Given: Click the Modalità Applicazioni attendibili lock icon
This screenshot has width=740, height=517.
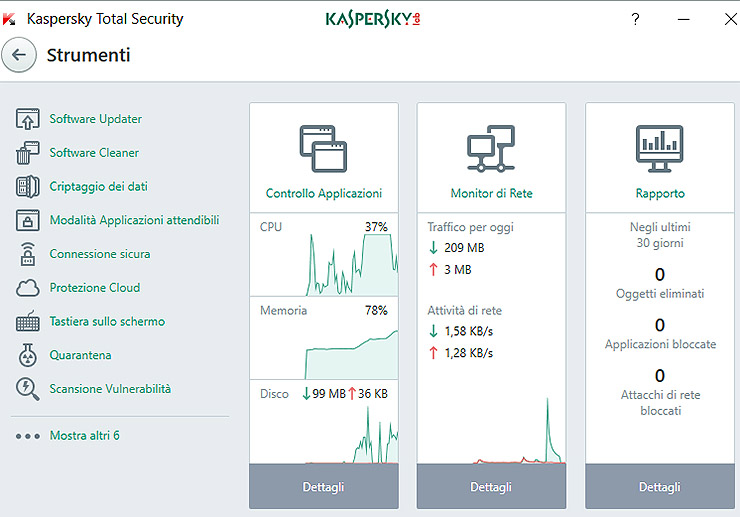Looking at the screenshot, I should coord(27,221).
